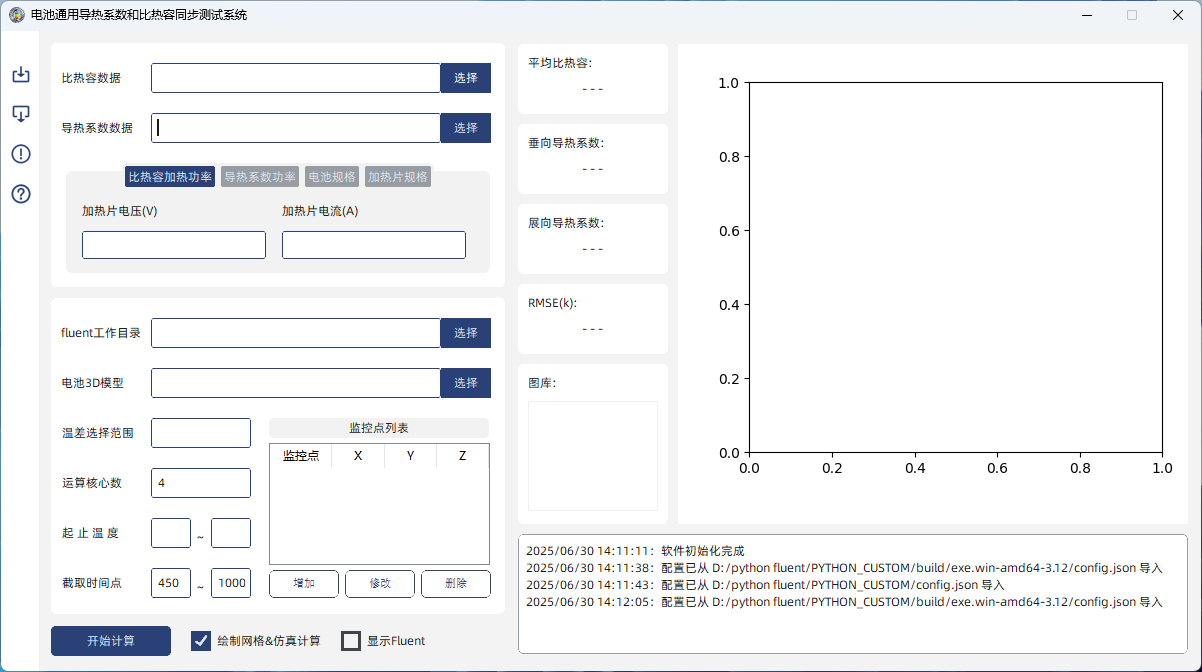Screen dimensions: 1202x672
Task: Click the app logo in title bar
Action: point(17,15)
